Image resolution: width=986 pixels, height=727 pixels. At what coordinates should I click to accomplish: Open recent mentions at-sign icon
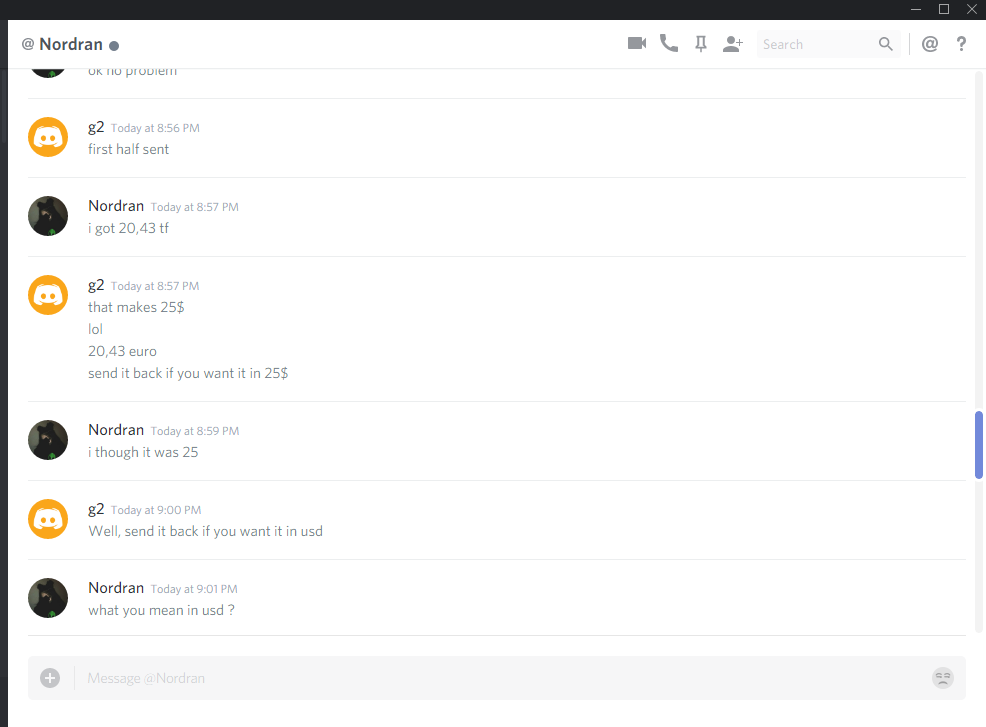(x=929, y=44)
